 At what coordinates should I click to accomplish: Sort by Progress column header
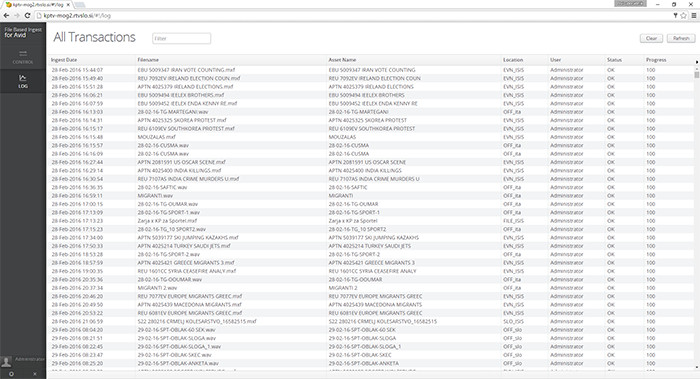coord(656,60)
